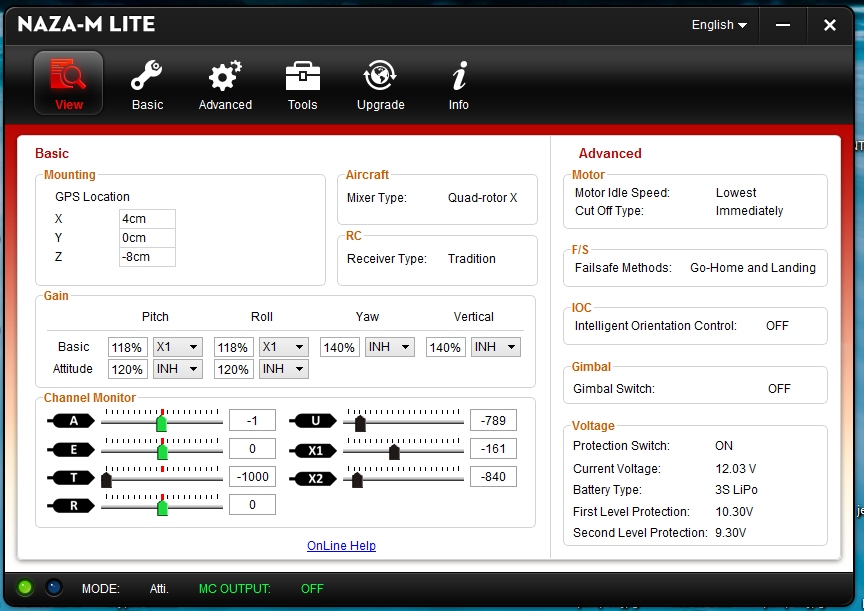Open Basic Roll gain X1 dropdown
The image size is (864, 611).
tap(283, 347)
